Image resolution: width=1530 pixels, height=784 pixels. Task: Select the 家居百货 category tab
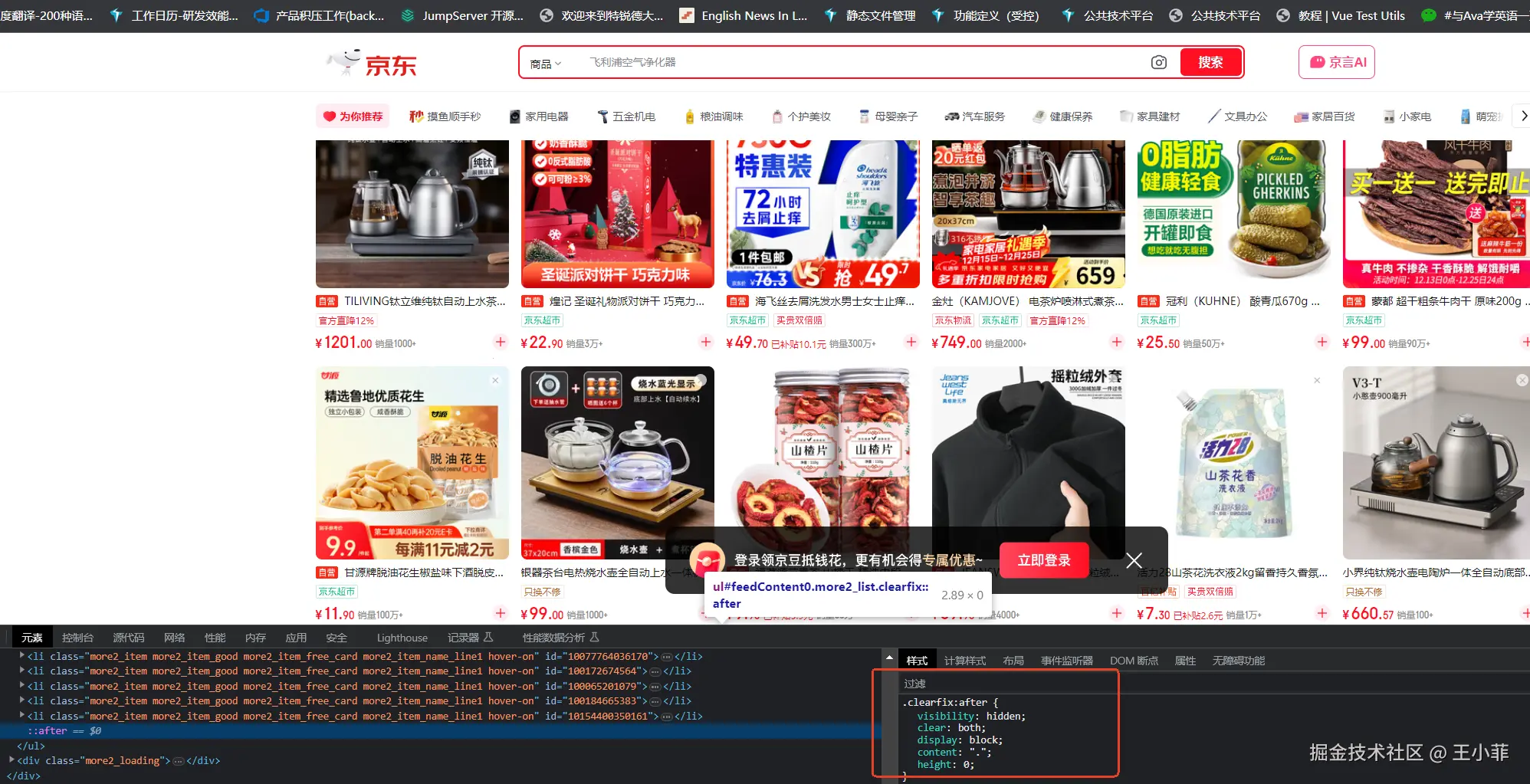[1325, 116]
